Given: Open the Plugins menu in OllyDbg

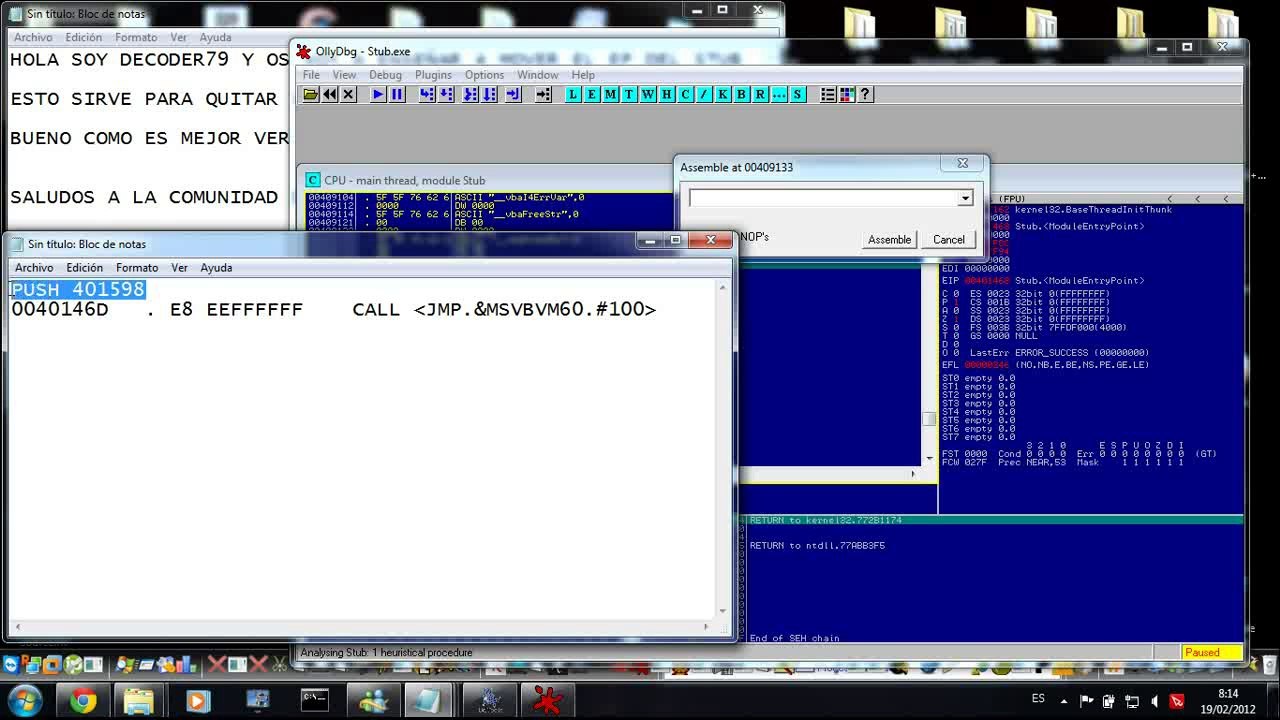Looking at the screenshot, I should pyautogui.click(x=433, y=75).
